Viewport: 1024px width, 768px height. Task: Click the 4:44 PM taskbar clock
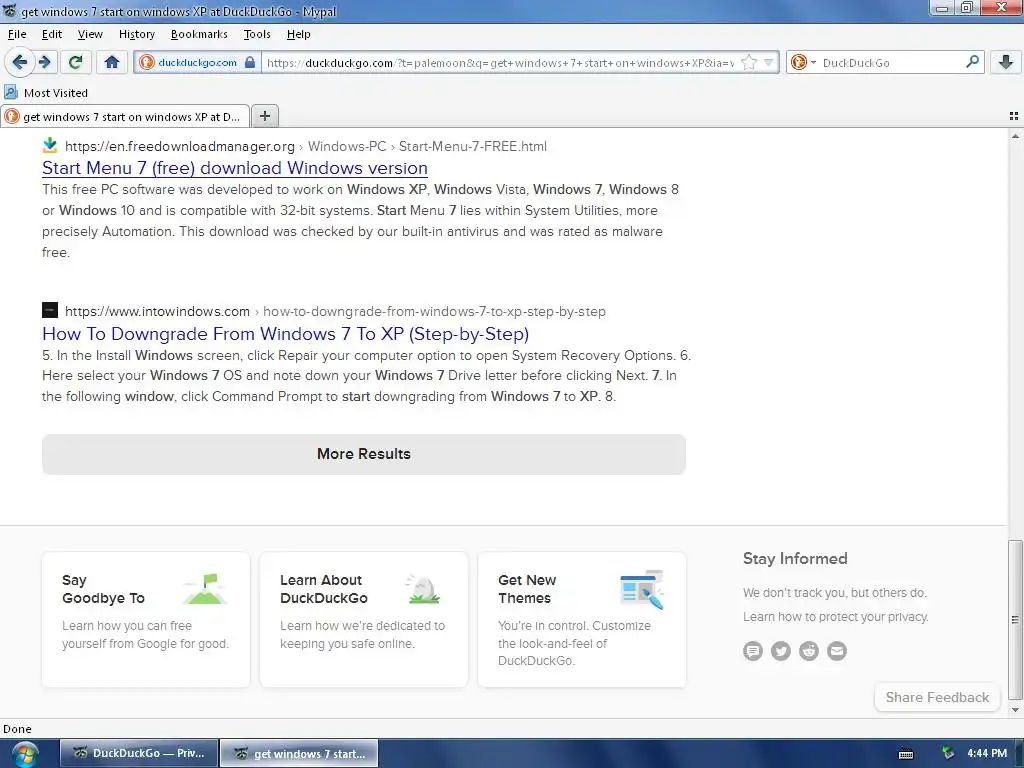pos(987,754)
